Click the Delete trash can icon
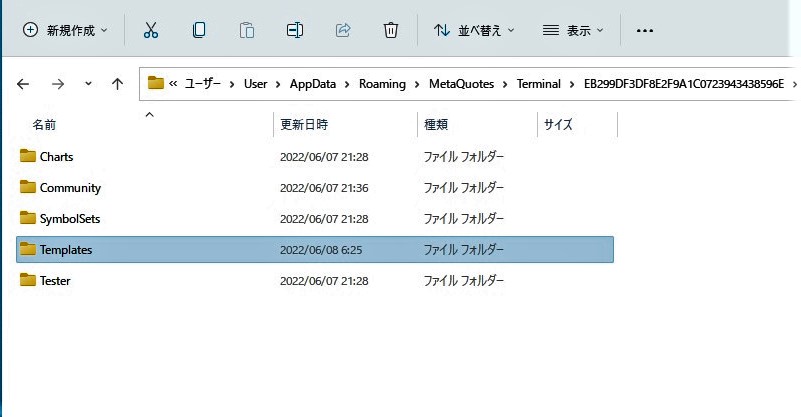This screenshot has height=417, width=801. point(391,30)
